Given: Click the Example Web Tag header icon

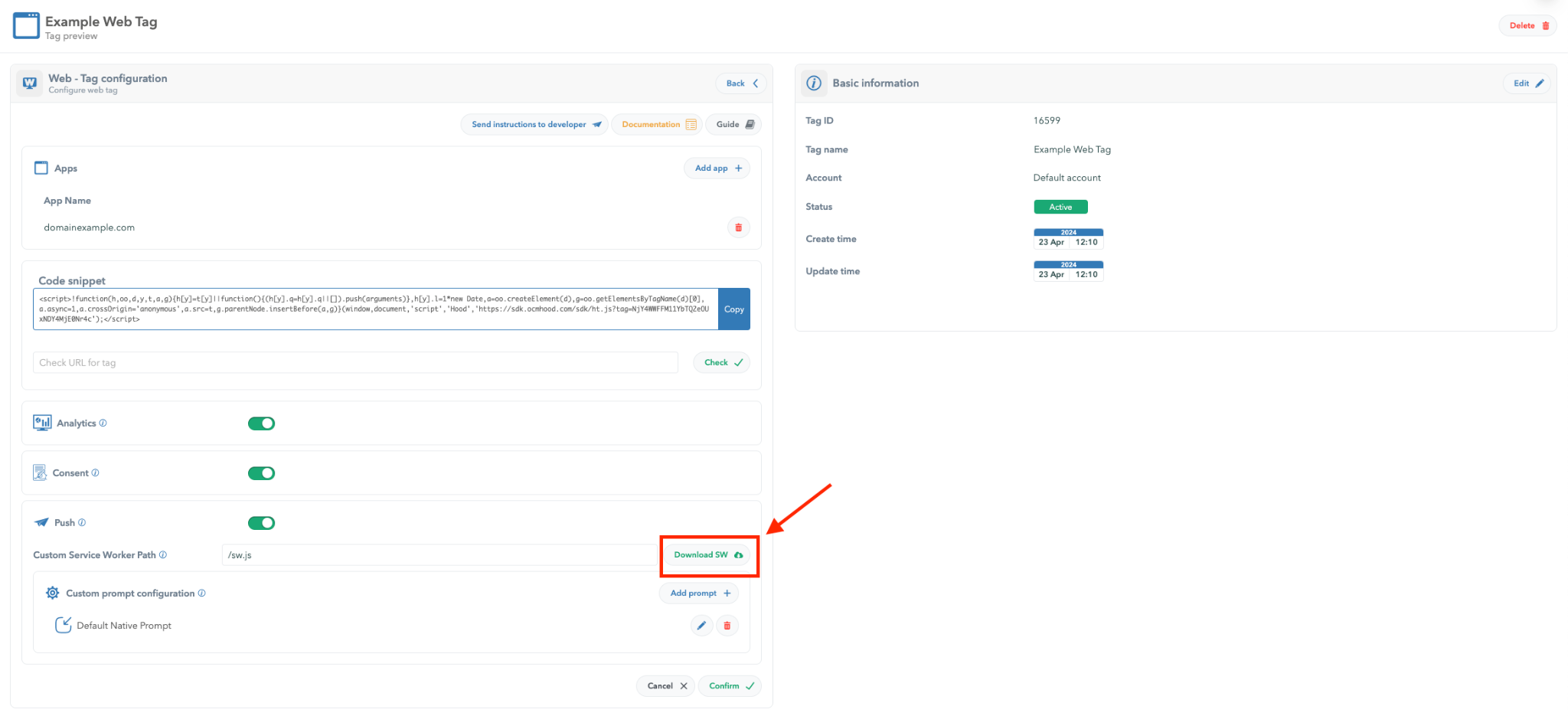Looking at the screenshot, I should pos(26,25).
